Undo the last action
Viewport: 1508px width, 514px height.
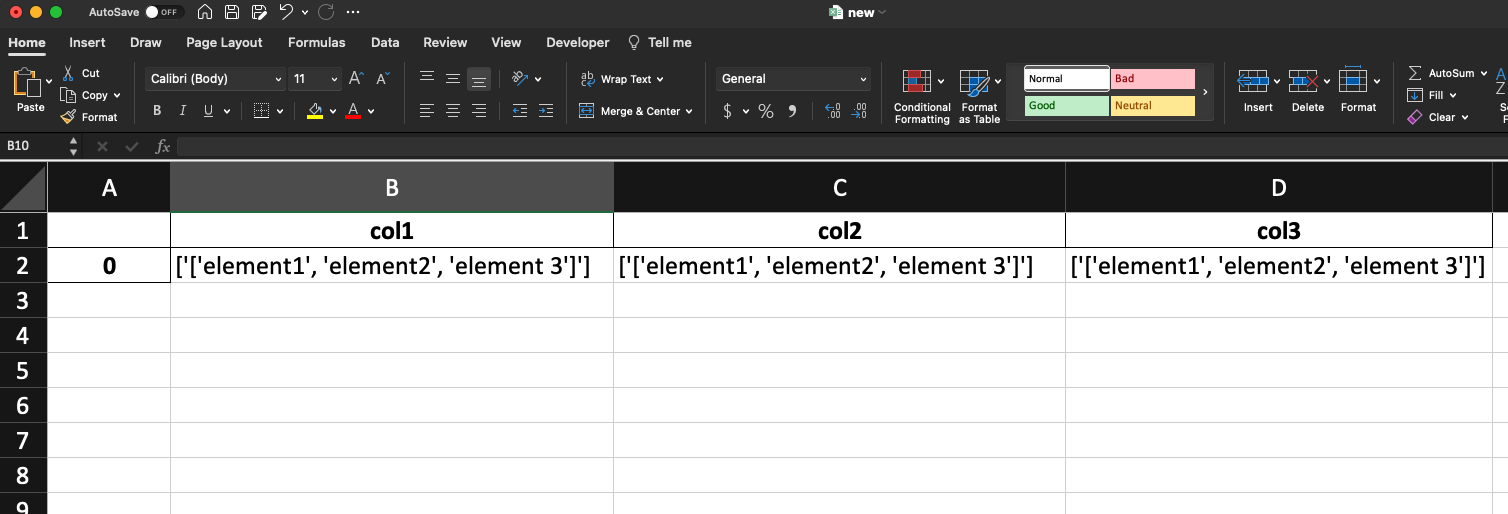tap(287, 12)
